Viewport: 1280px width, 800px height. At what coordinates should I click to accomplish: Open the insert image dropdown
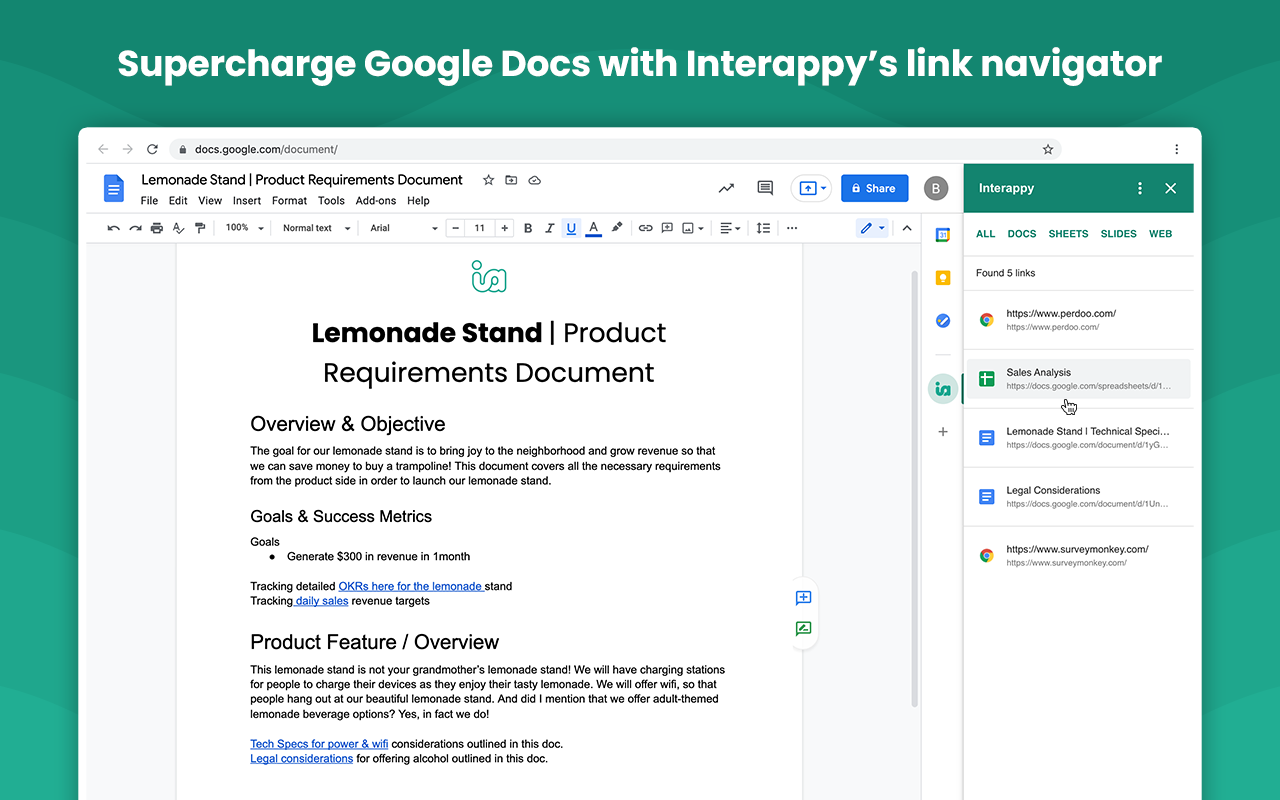click(693, 228)
